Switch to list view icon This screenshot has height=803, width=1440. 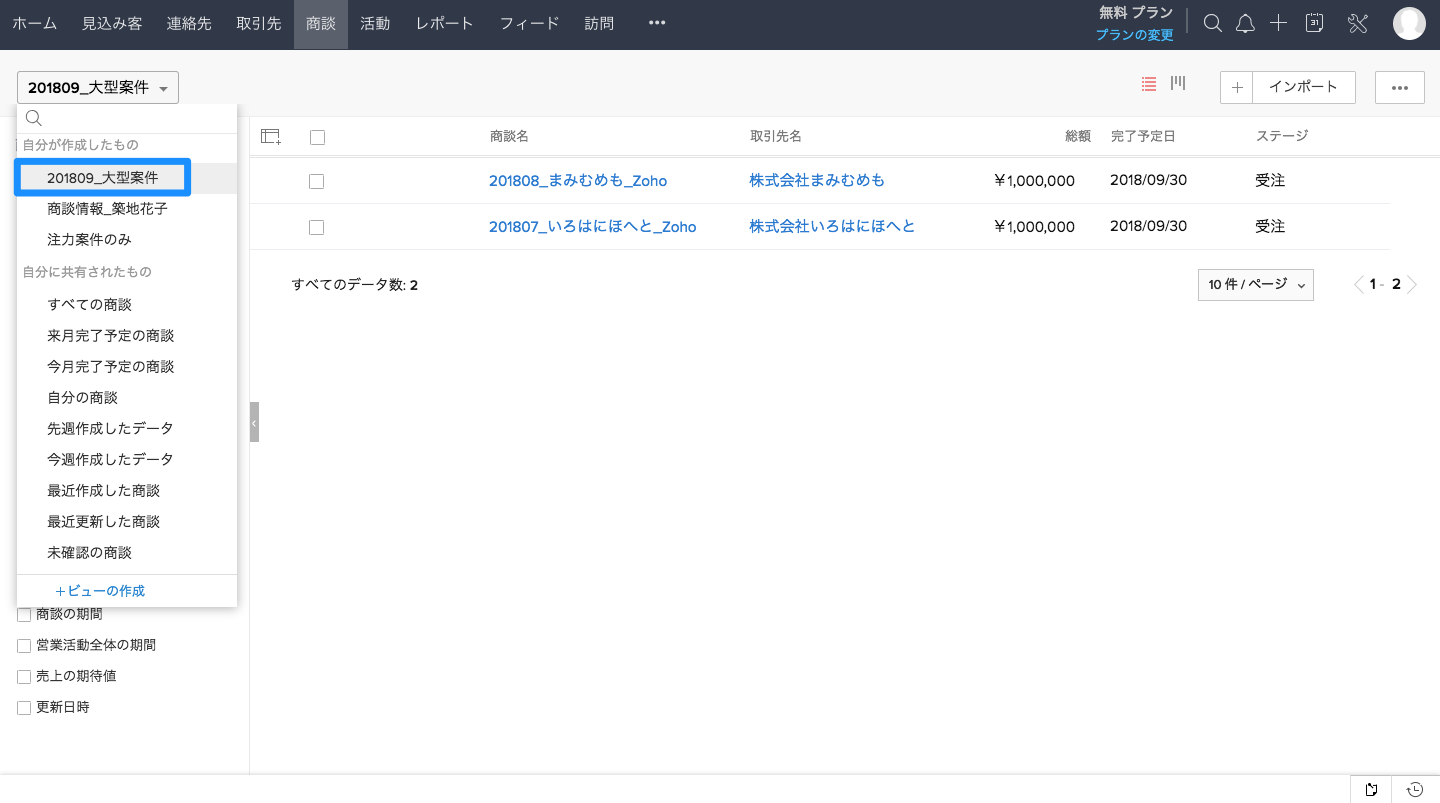pos(1149,84)
